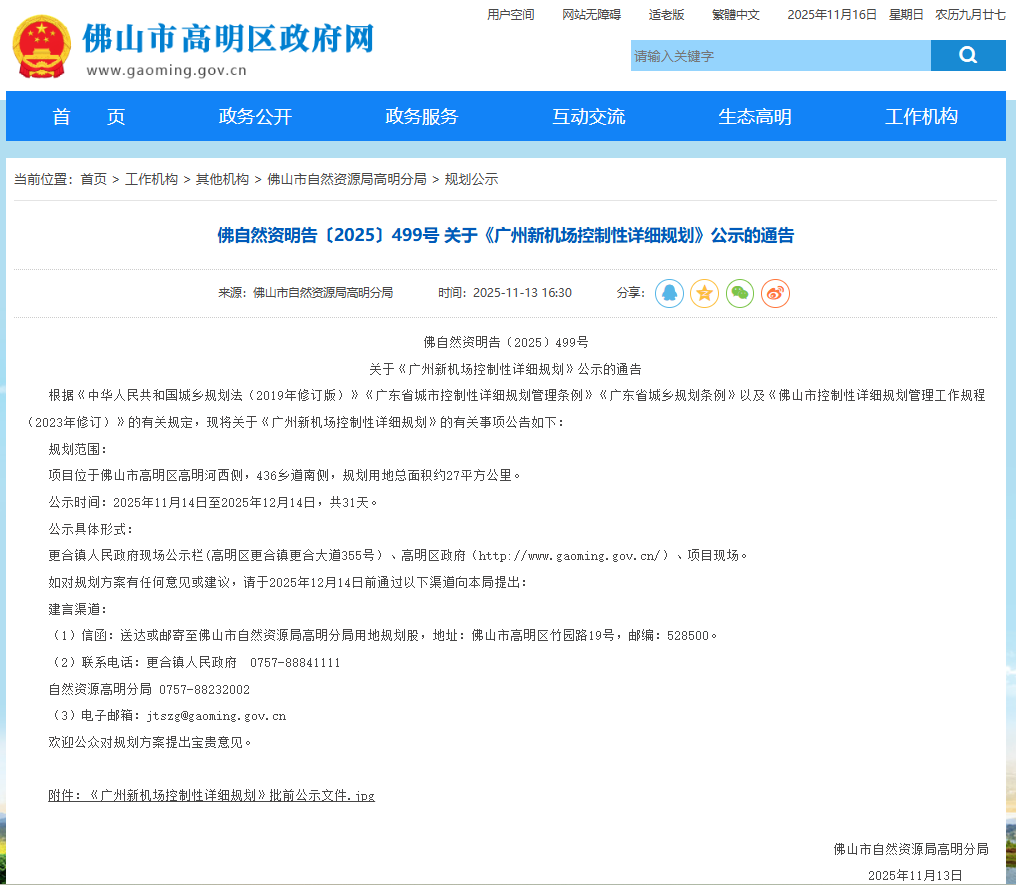Enable 网站无障碍 accessibility mode

coord(591,14)
